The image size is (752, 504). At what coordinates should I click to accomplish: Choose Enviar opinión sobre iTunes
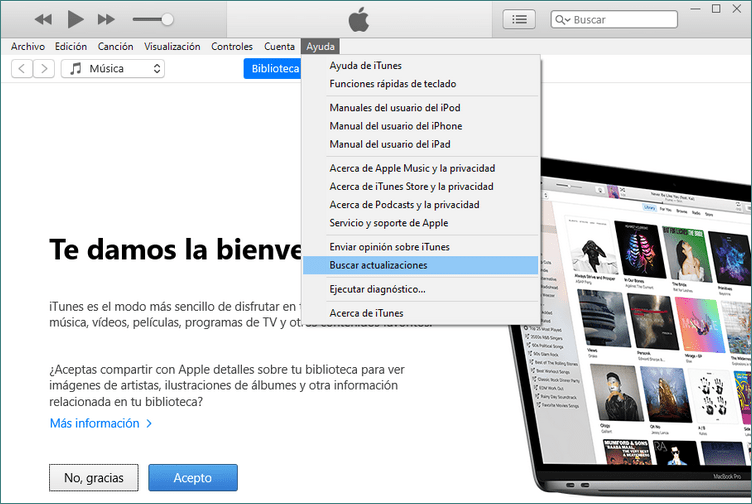click(x=421, y=247)
